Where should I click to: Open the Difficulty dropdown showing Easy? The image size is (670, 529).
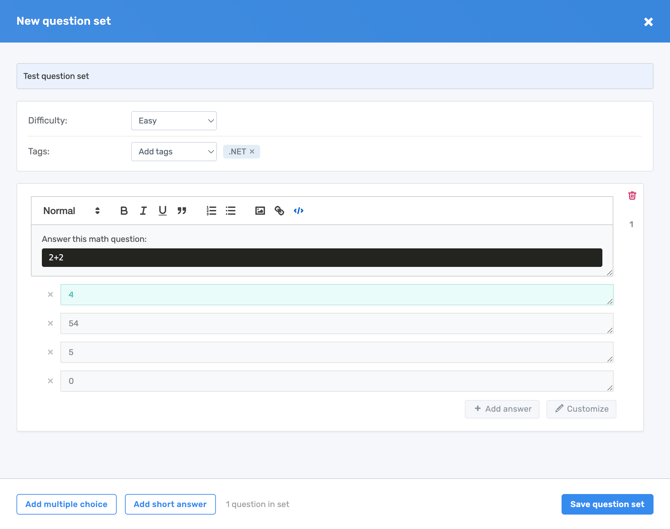(174, 121)
